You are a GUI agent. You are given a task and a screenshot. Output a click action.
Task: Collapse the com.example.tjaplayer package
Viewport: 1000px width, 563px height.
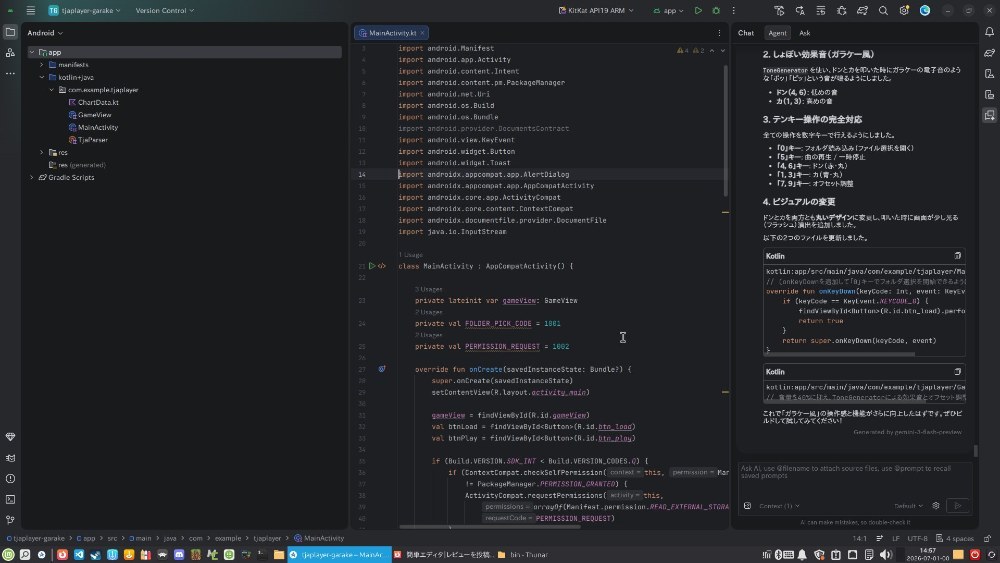click(52, 90)
